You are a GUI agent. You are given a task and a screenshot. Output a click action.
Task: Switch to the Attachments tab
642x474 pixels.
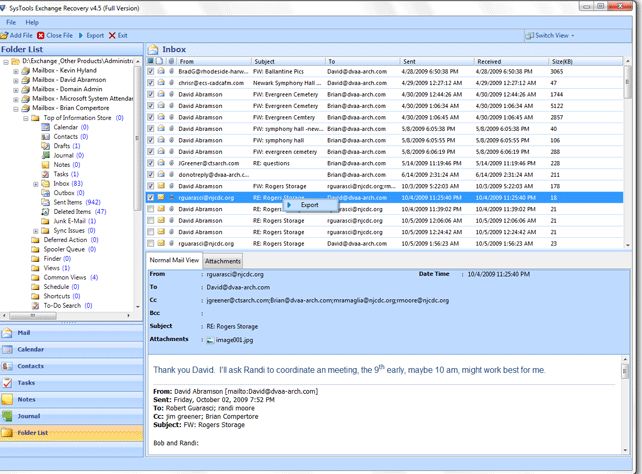pos(223,261)
